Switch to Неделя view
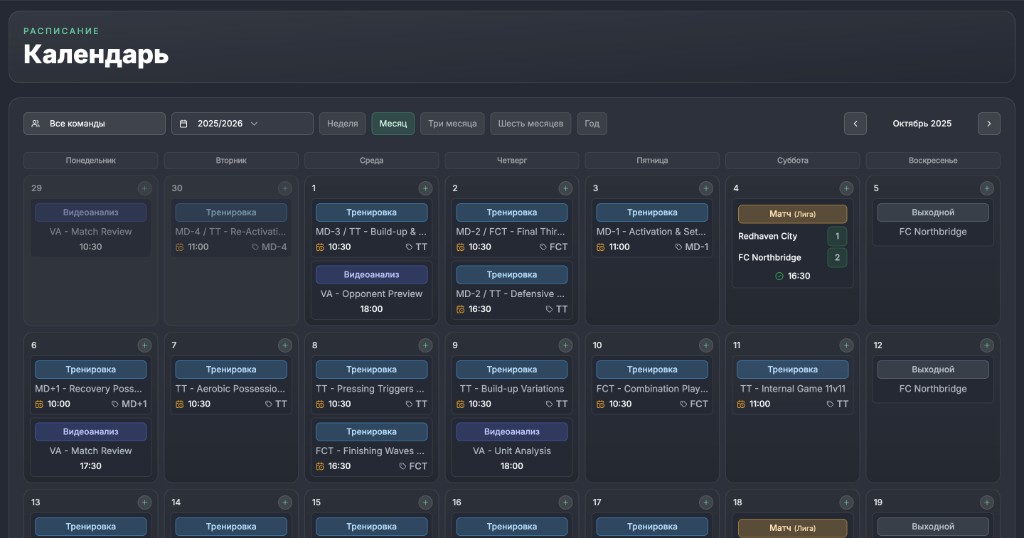Image resolution: width=1024 pixels, height=538 pixels. (x=342, y=123)
